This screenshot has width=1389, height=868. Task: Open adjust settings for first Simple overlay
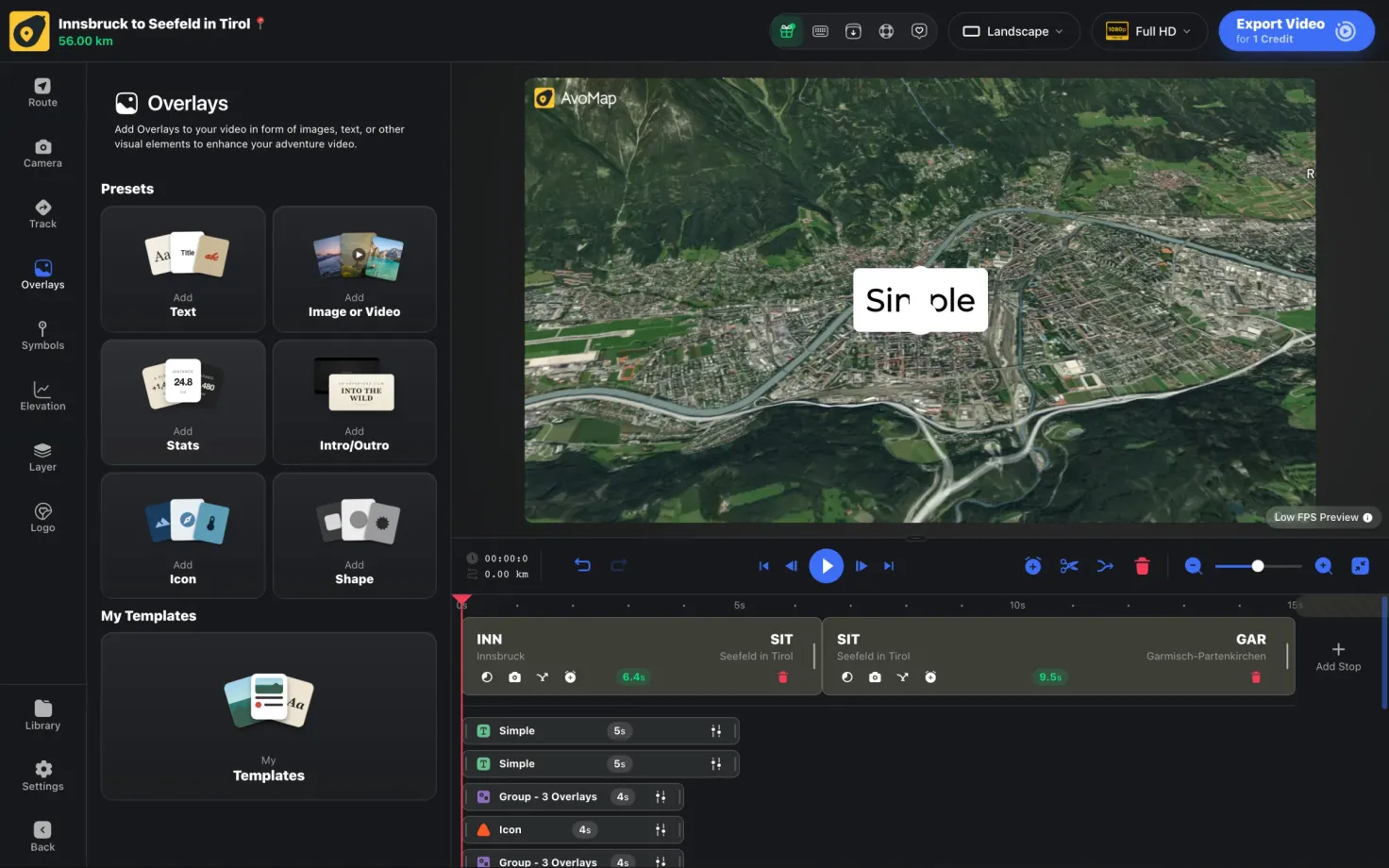716,731
